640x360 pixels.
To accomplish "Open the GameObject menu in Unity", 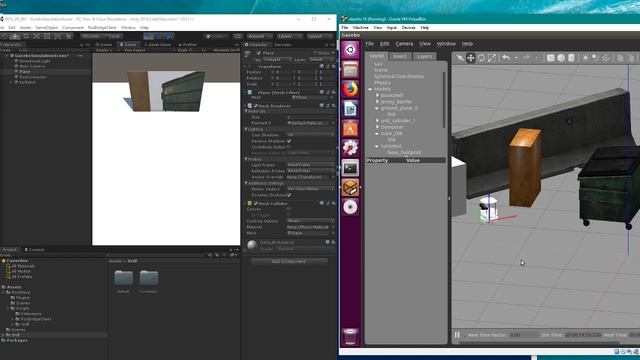I will pyautogui.click(x=47, y=27).
